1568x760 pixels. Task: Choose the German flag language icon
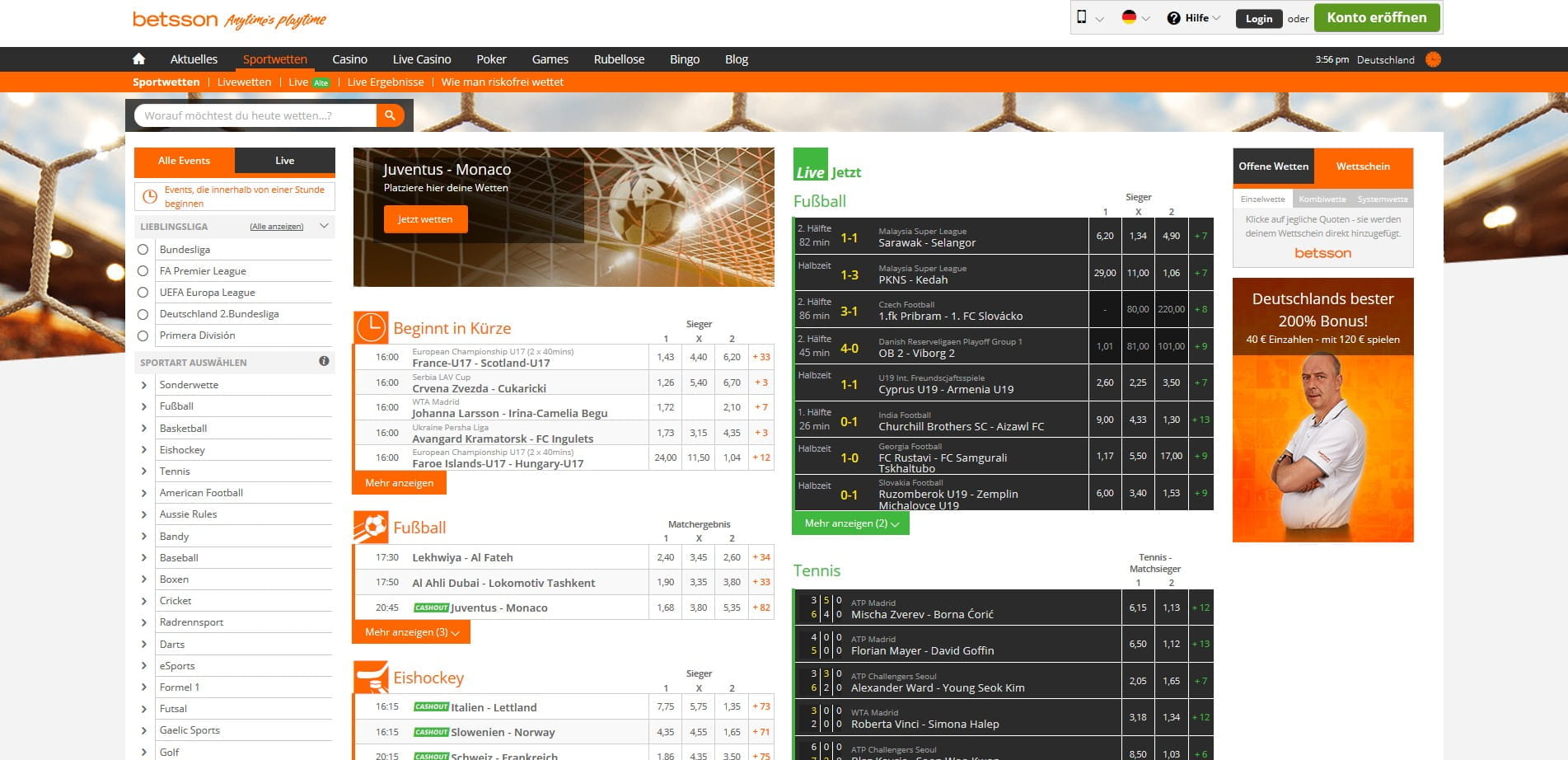pos(1129,17)
